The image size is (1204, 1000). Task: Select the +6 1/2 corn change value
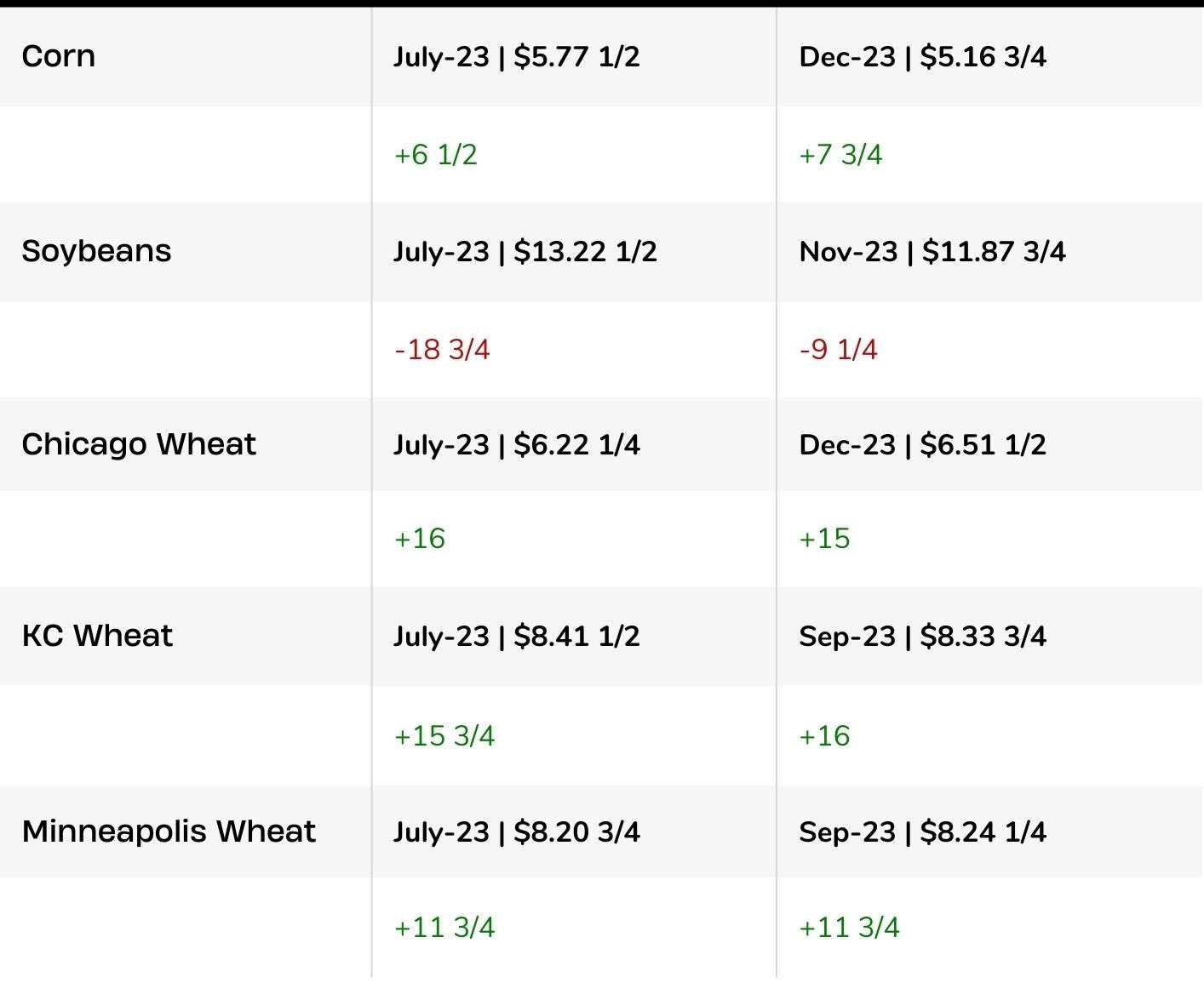(435, 155)
